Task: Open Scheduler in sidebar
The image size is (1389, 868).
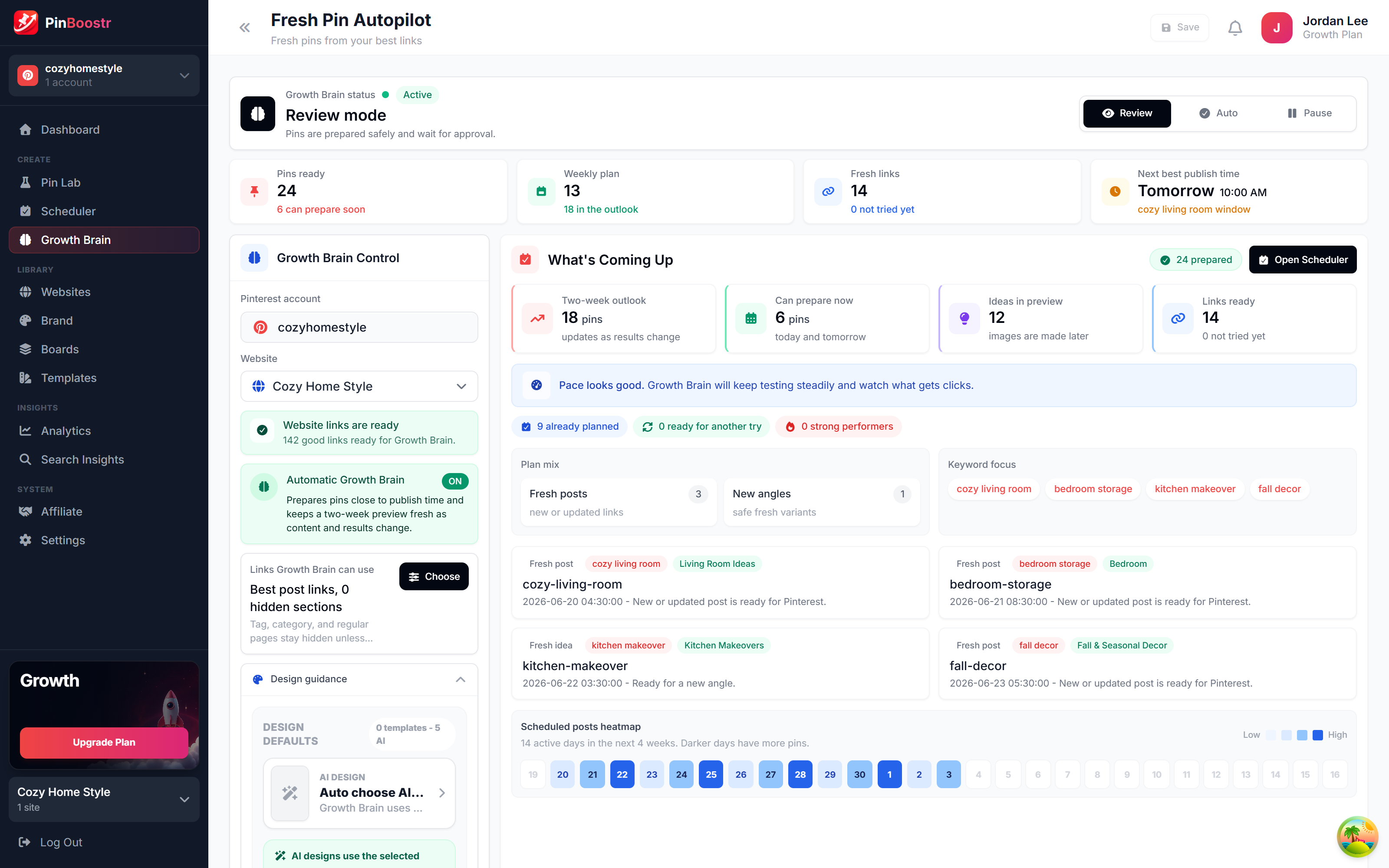Action: click(x=104, y=211)
